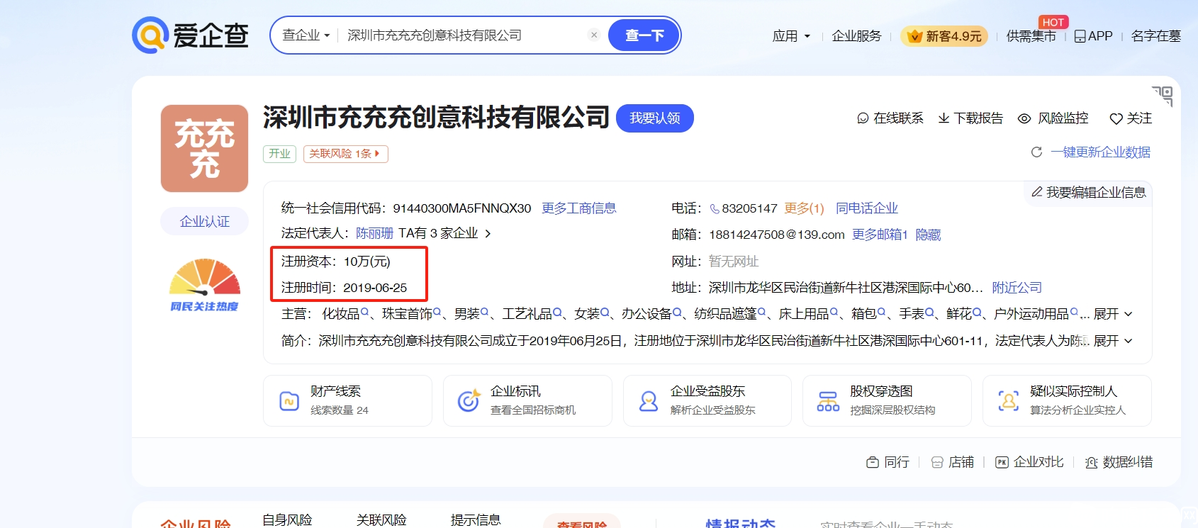
Task: Open the 应用 dropdown menu
Action: 792,36
